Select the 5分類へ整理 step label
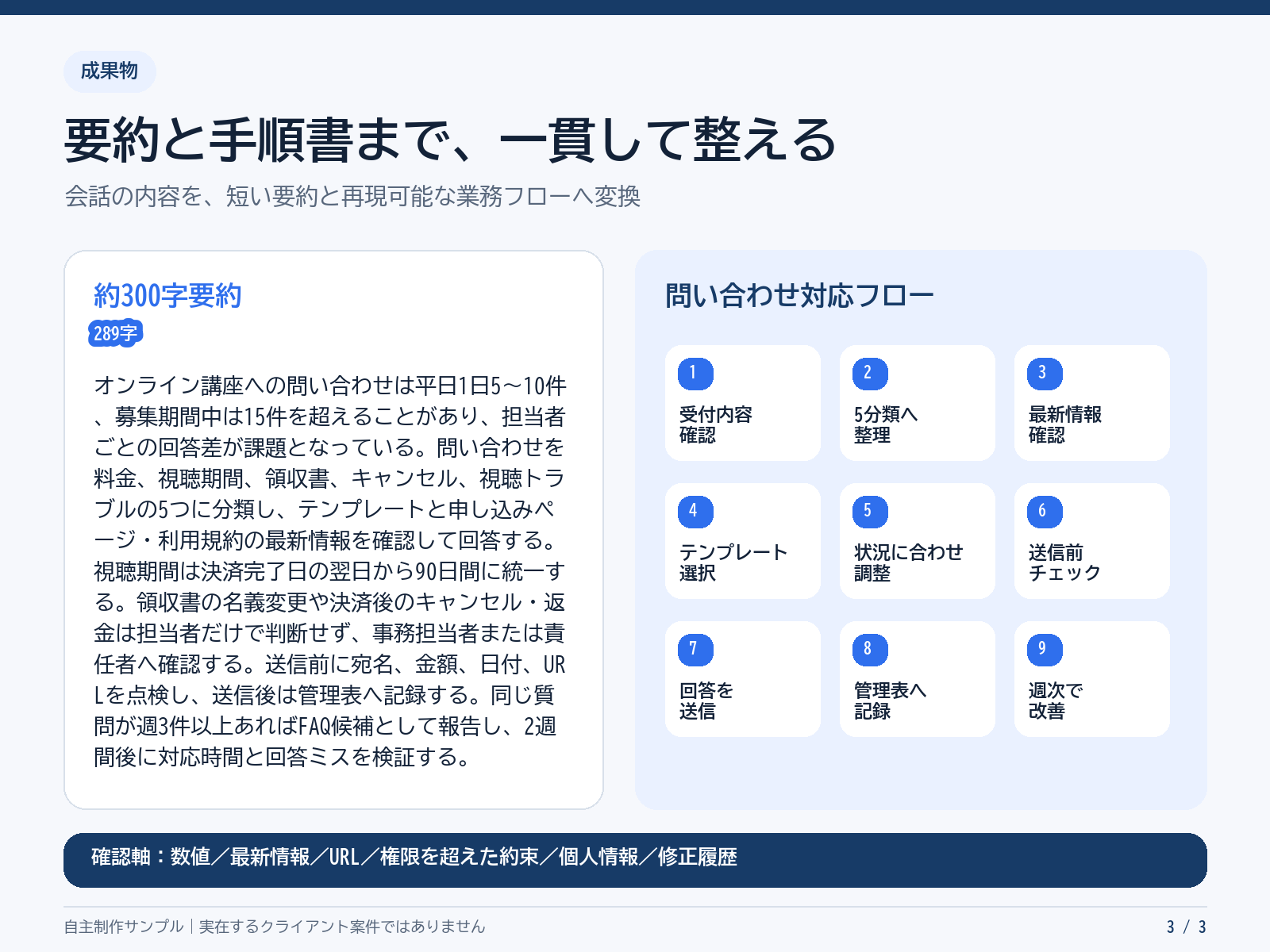The height and width of the screenshot is (952, 1270). pos(886,425)
